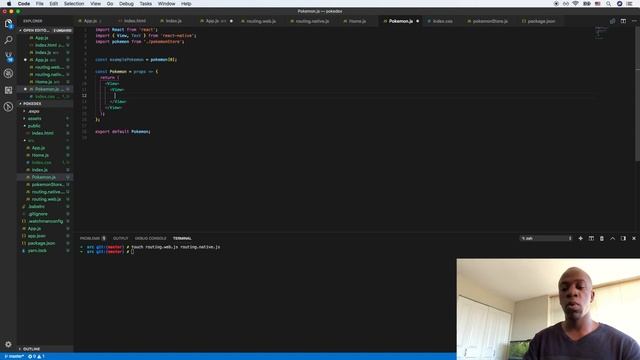The width and height of the screenshot is (640, 360).
Task: Switch to the index.css editor tab
Action: click(442, 21)
